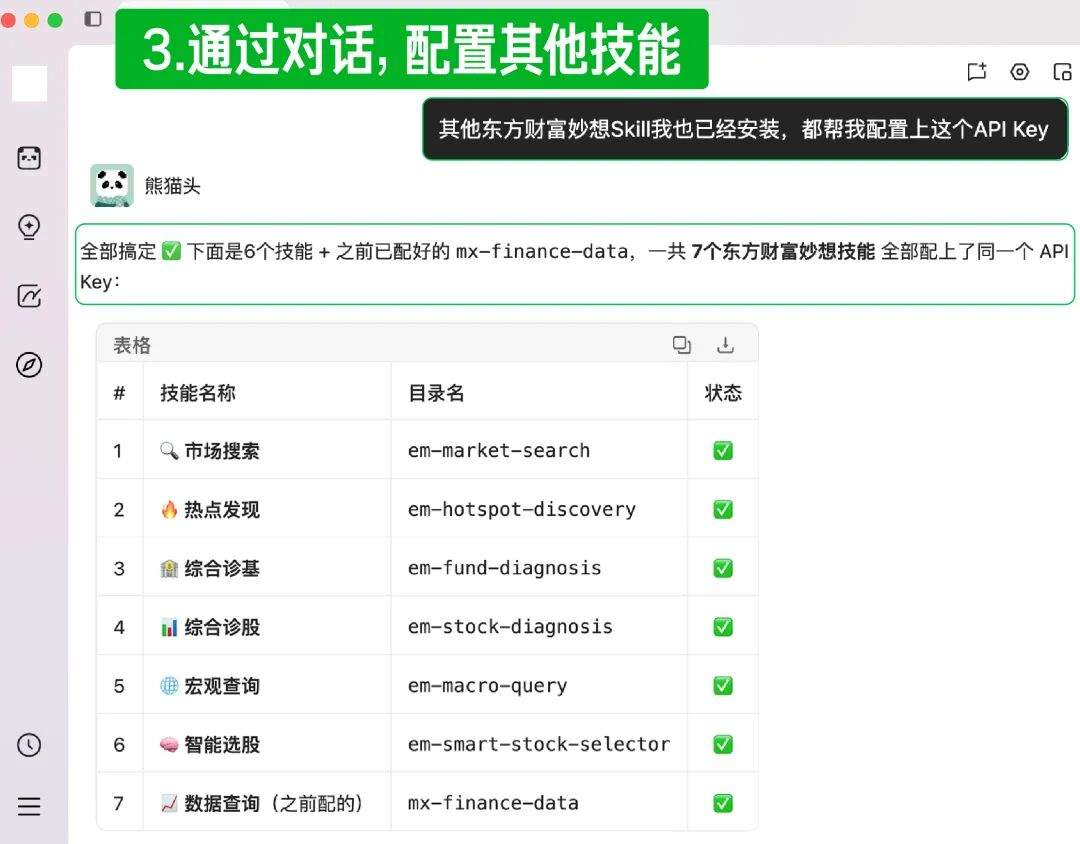1080x844 pixels.
Task: Click the 热点发现 flame icon
Action: [169, 509]
